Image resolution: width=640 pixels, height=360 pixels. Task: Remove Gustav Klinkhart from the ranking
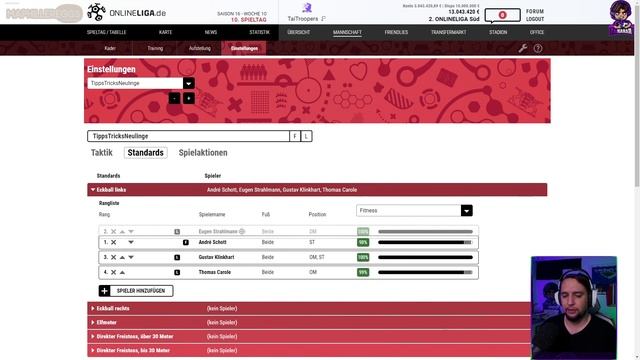click(x=113, y=258)
